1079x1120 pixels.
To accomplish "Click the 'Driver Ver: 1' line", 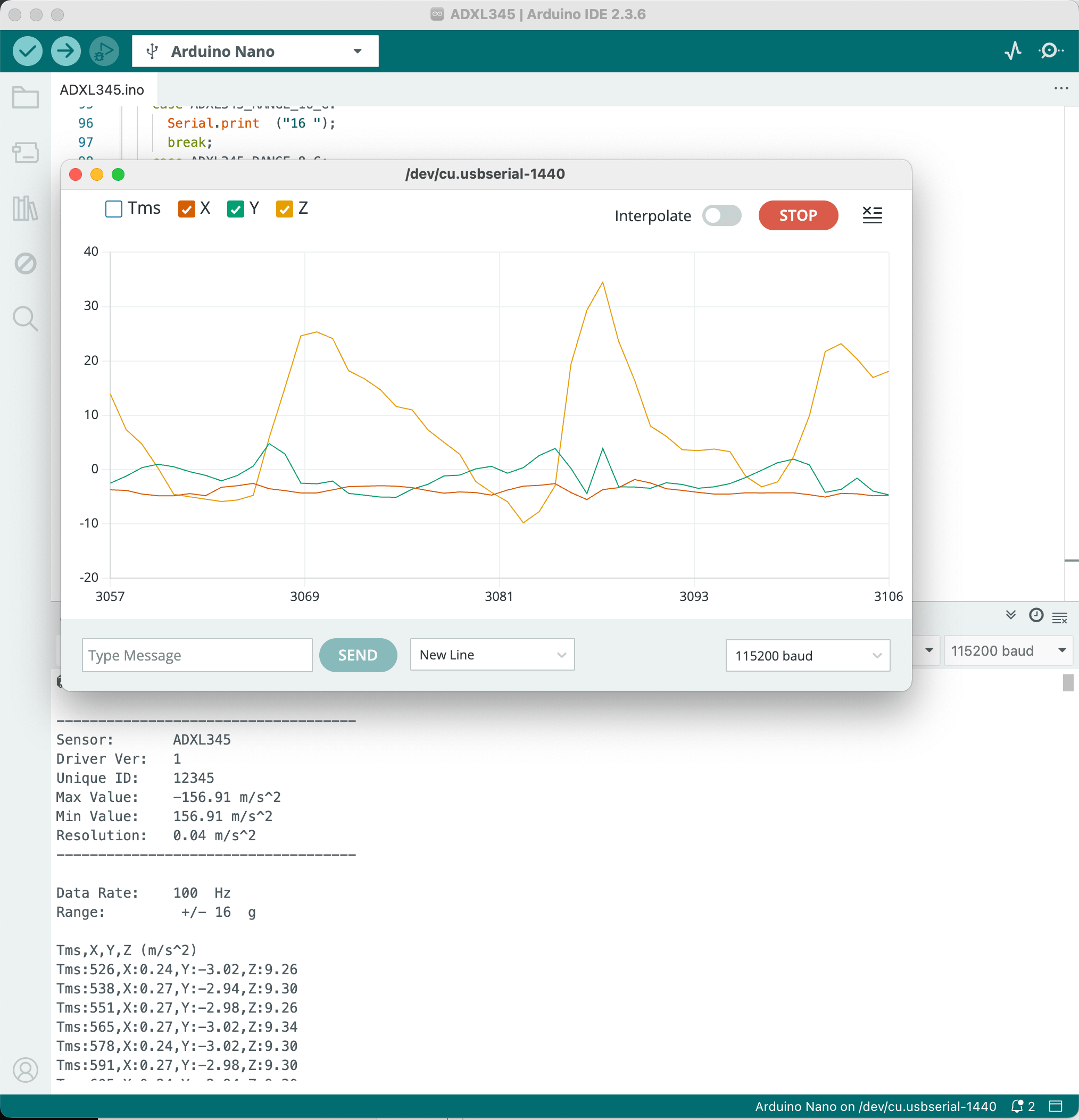I will [x=118, y=759].
